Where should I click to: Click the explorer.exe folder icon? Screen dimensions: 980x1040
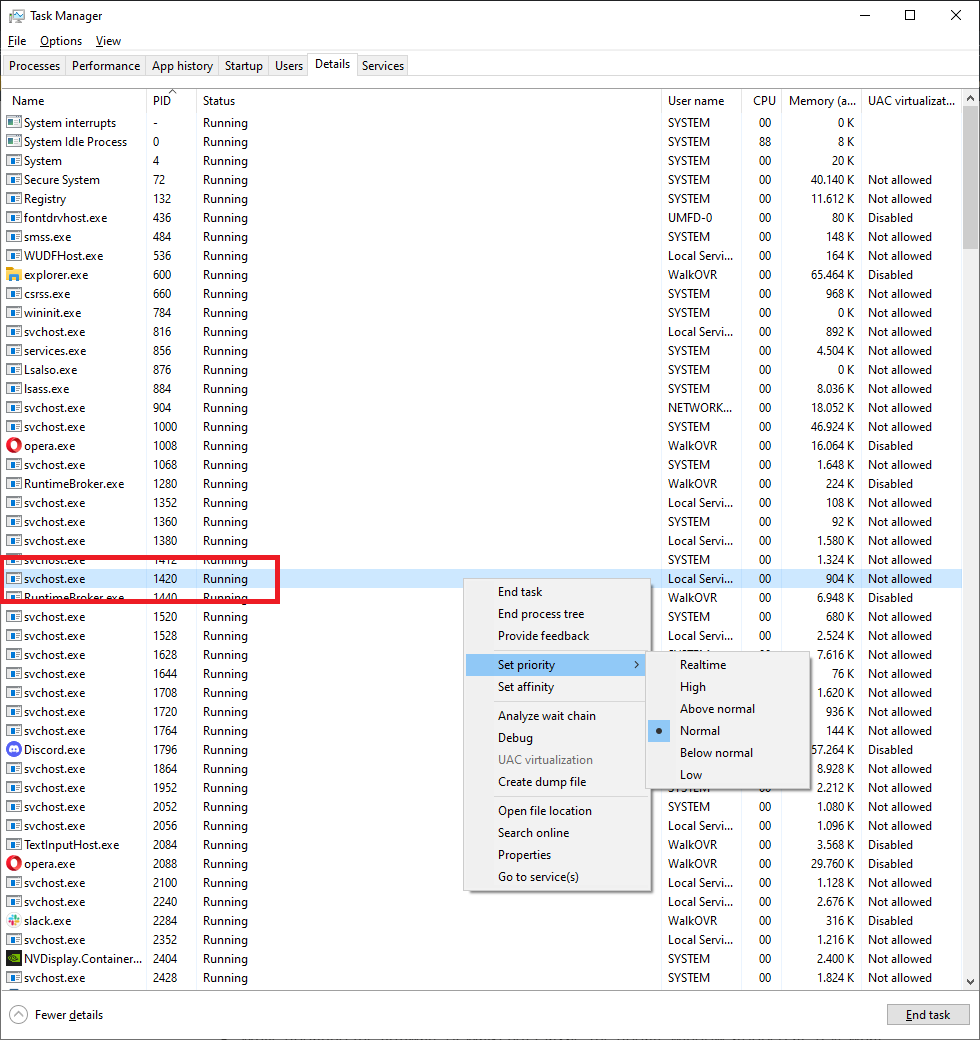14,275
